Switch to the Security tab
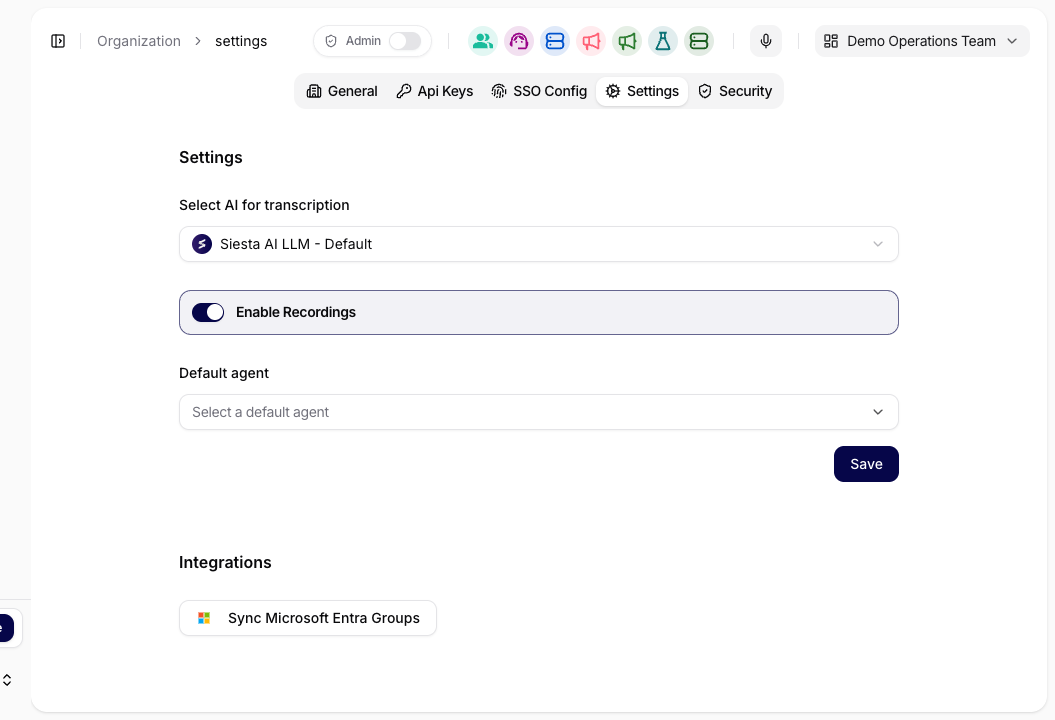The height and width of the screenshot is (720, 1055). pos(735,91)
